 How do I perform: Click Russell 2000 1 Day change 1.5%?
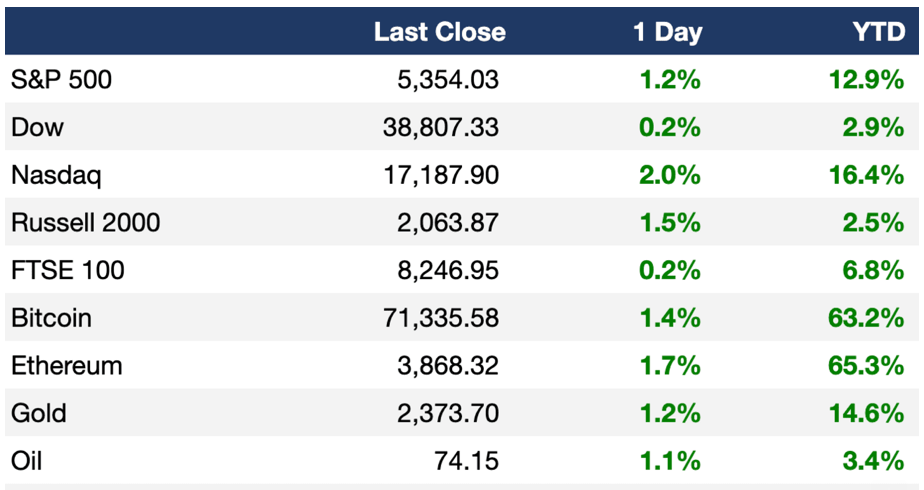pyautogui.click(x=670, y=223)
